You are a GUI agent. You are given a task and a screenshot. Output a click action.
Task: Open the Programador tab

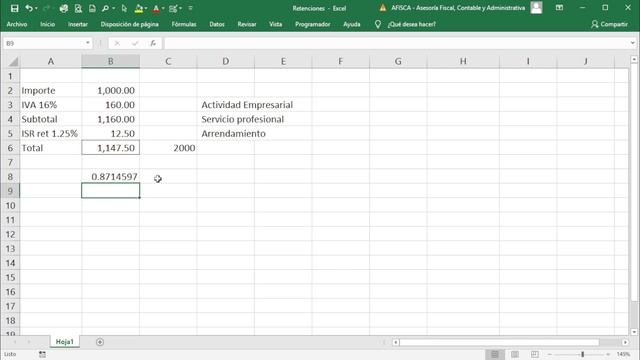(x=313, y=24)
